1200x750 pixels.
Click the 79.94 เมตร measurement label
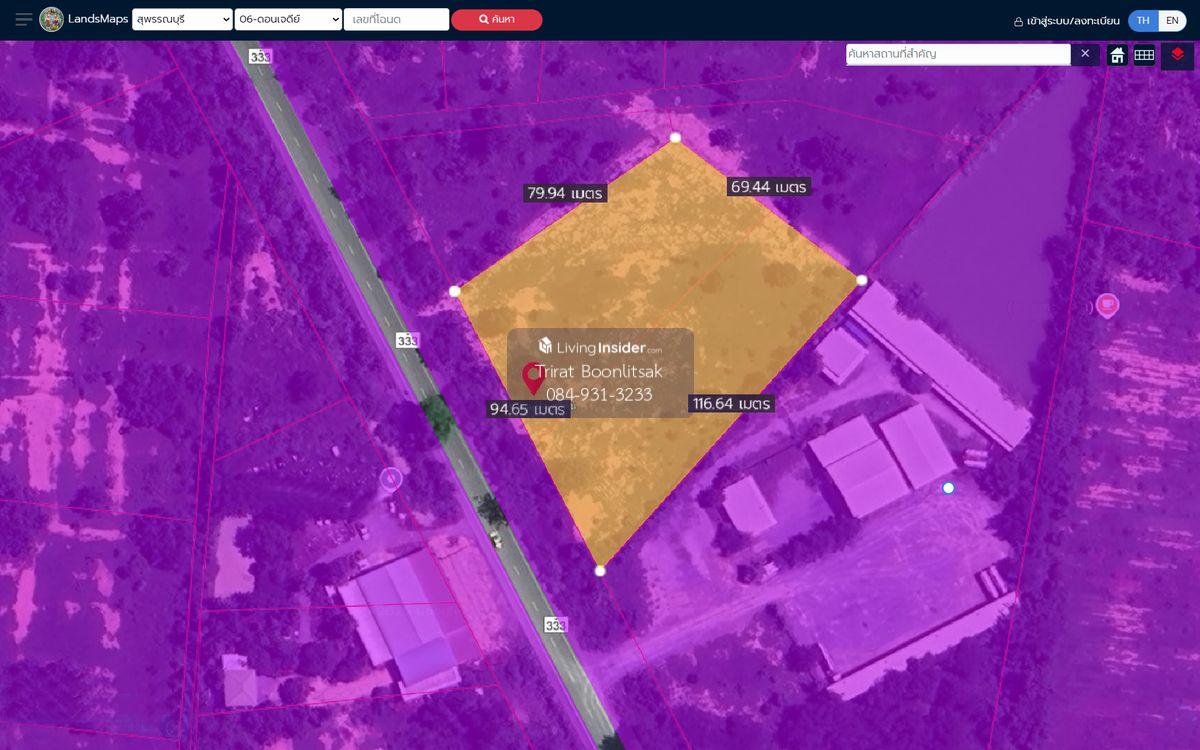click(564, 193)
